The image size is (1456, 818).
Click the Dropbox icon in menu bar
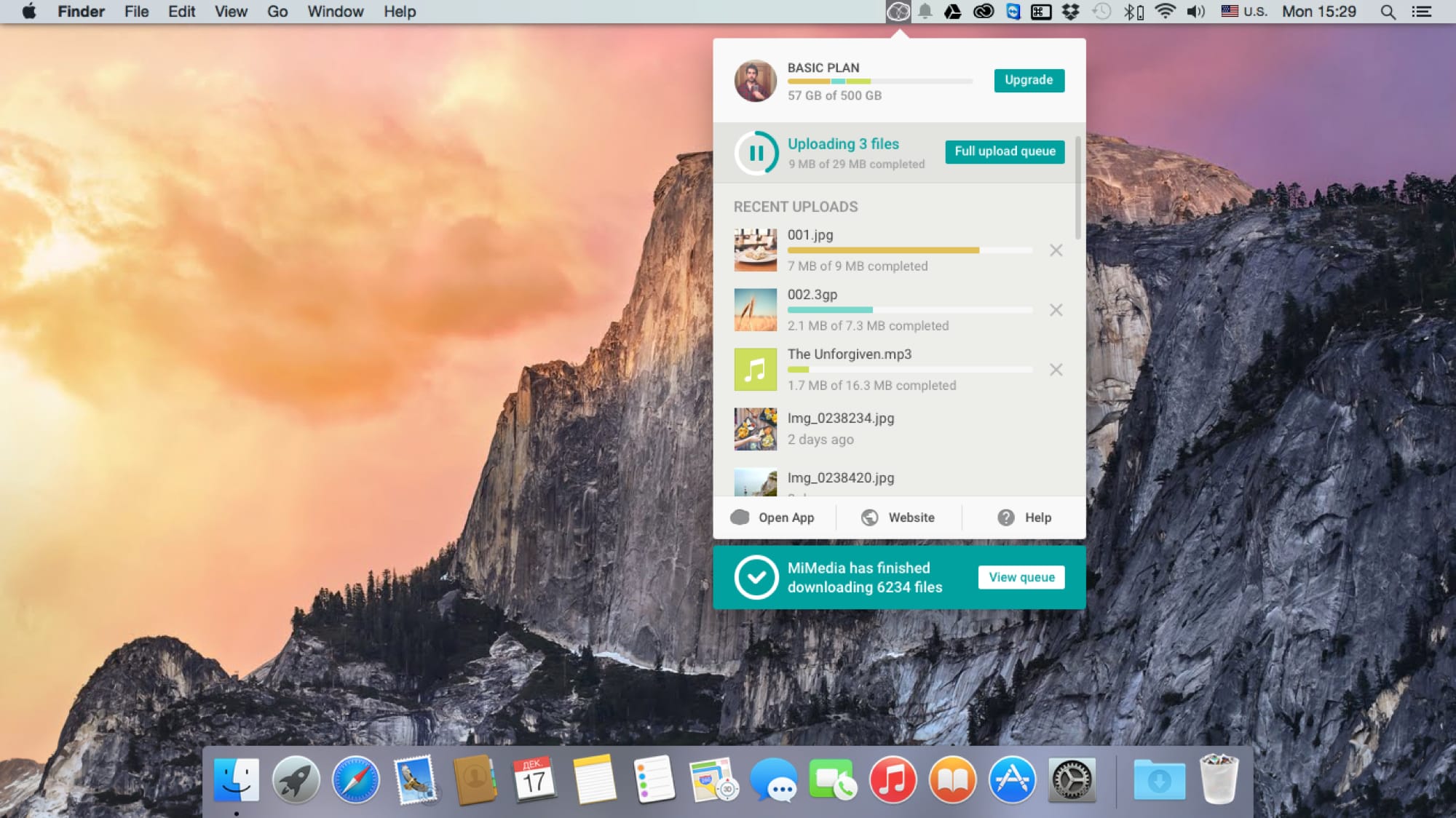(x=1071, y=12)
